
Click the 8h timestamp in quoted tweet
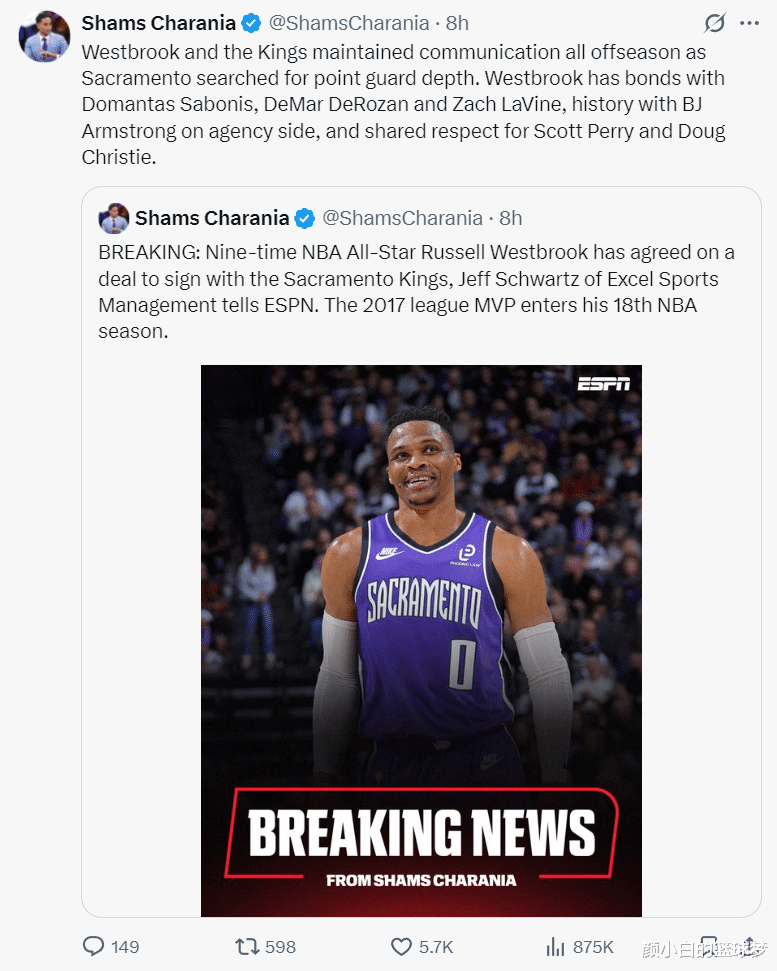[x=511, y=218]
